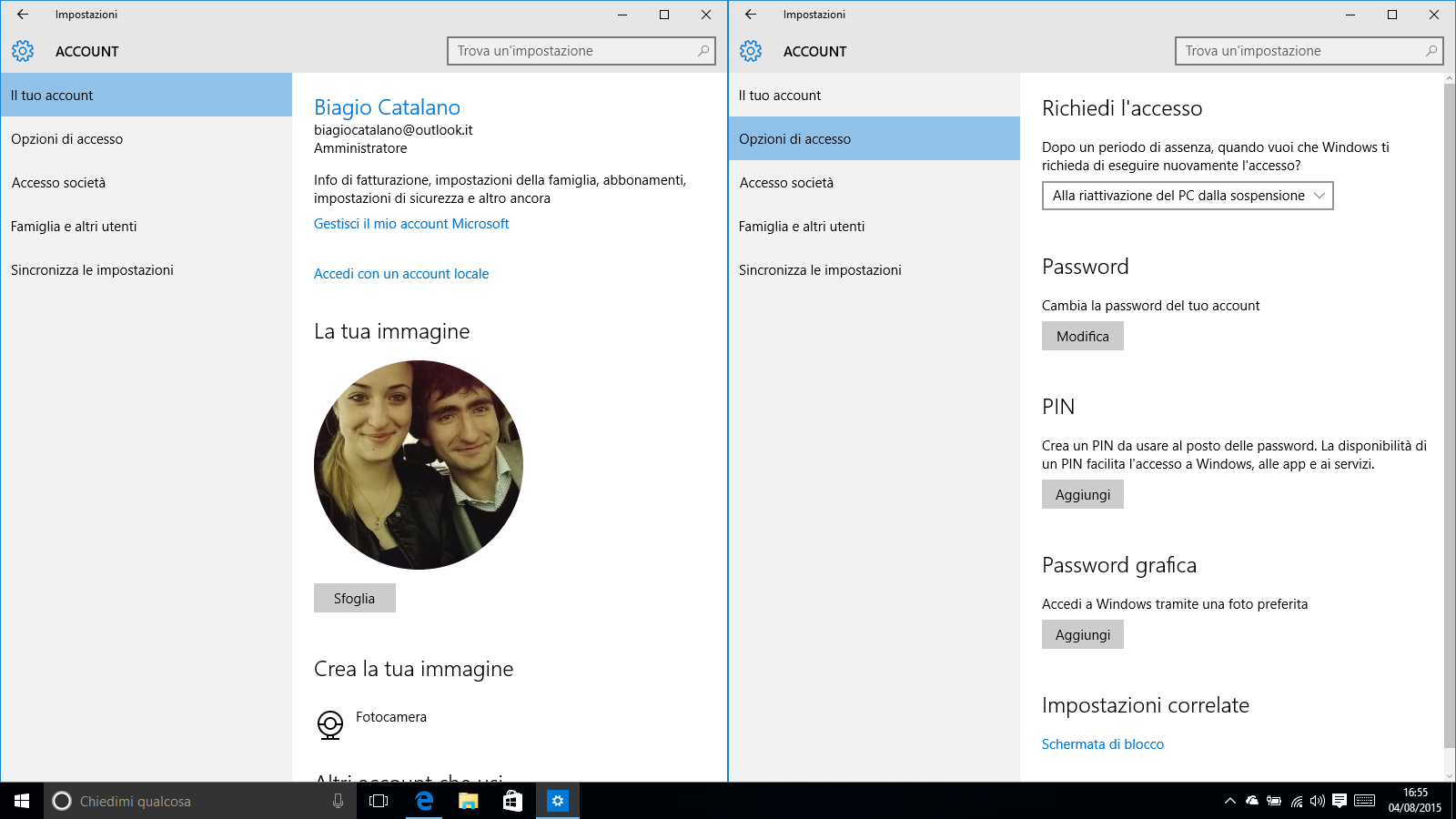This screenshot has width=1456, height=819.
Task: Click the Cortana microphone icon
Action: click(338, 801)
